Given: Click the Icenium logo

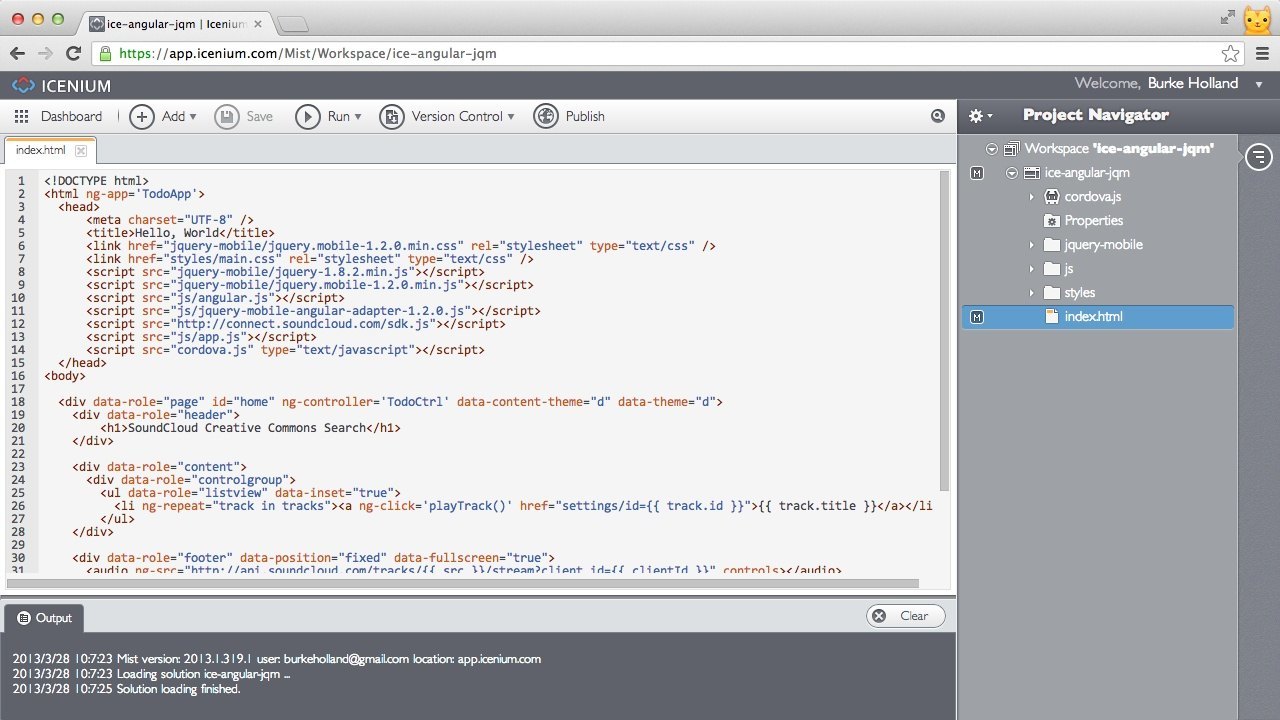Looking at the screenshot, I should tap(23, 86).
